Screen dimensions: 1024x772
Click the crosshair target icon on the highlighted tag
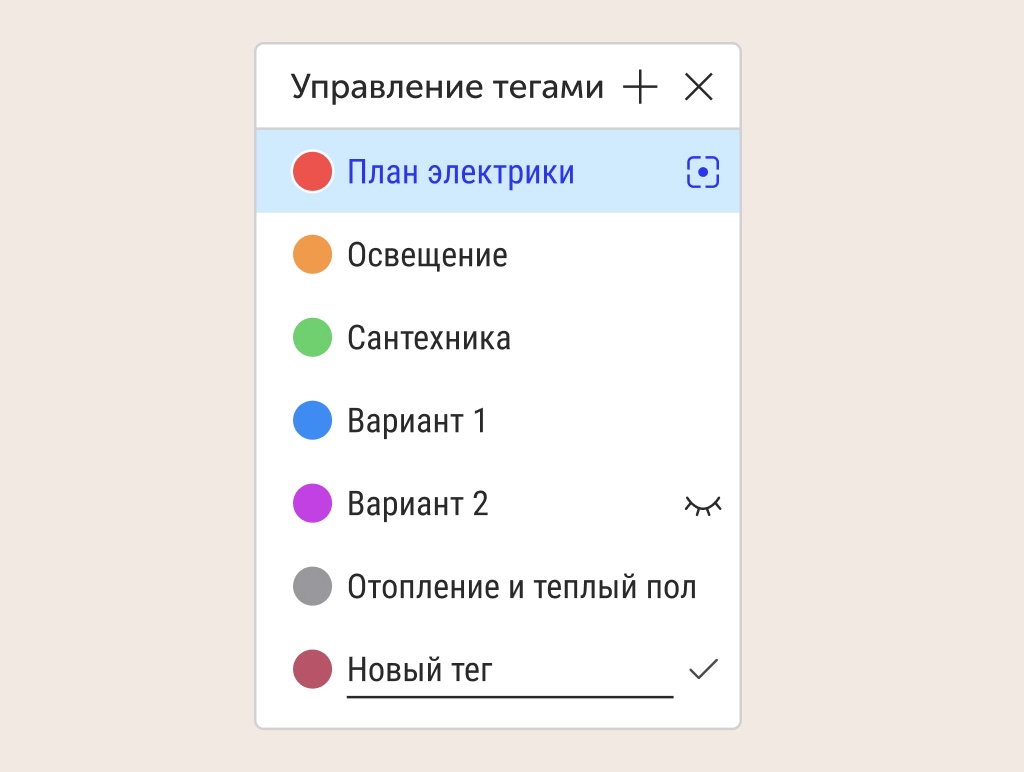(x=701, y=171)
